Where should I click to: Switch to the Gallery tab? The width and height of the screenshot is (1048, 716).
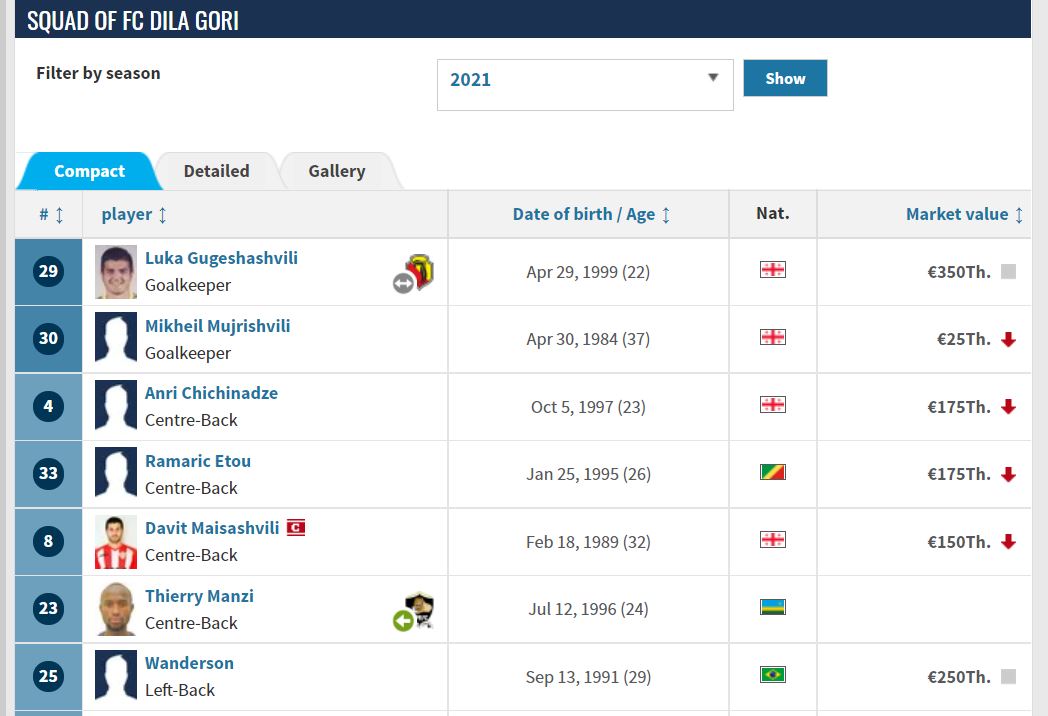pos(336,171)
